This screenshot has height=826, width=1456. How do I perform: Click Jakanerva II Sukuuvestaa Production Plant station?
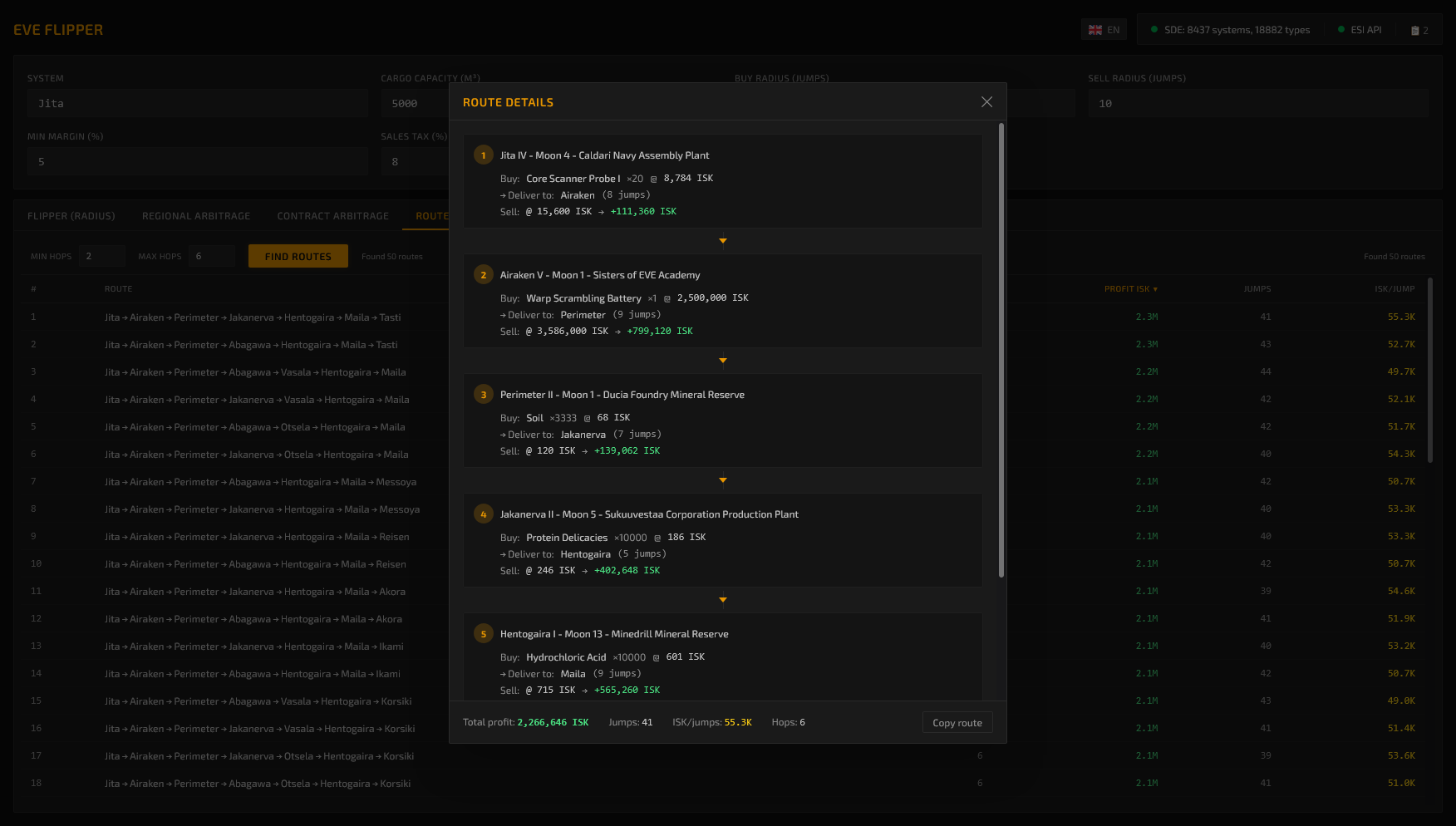click(x=649, y=514)
